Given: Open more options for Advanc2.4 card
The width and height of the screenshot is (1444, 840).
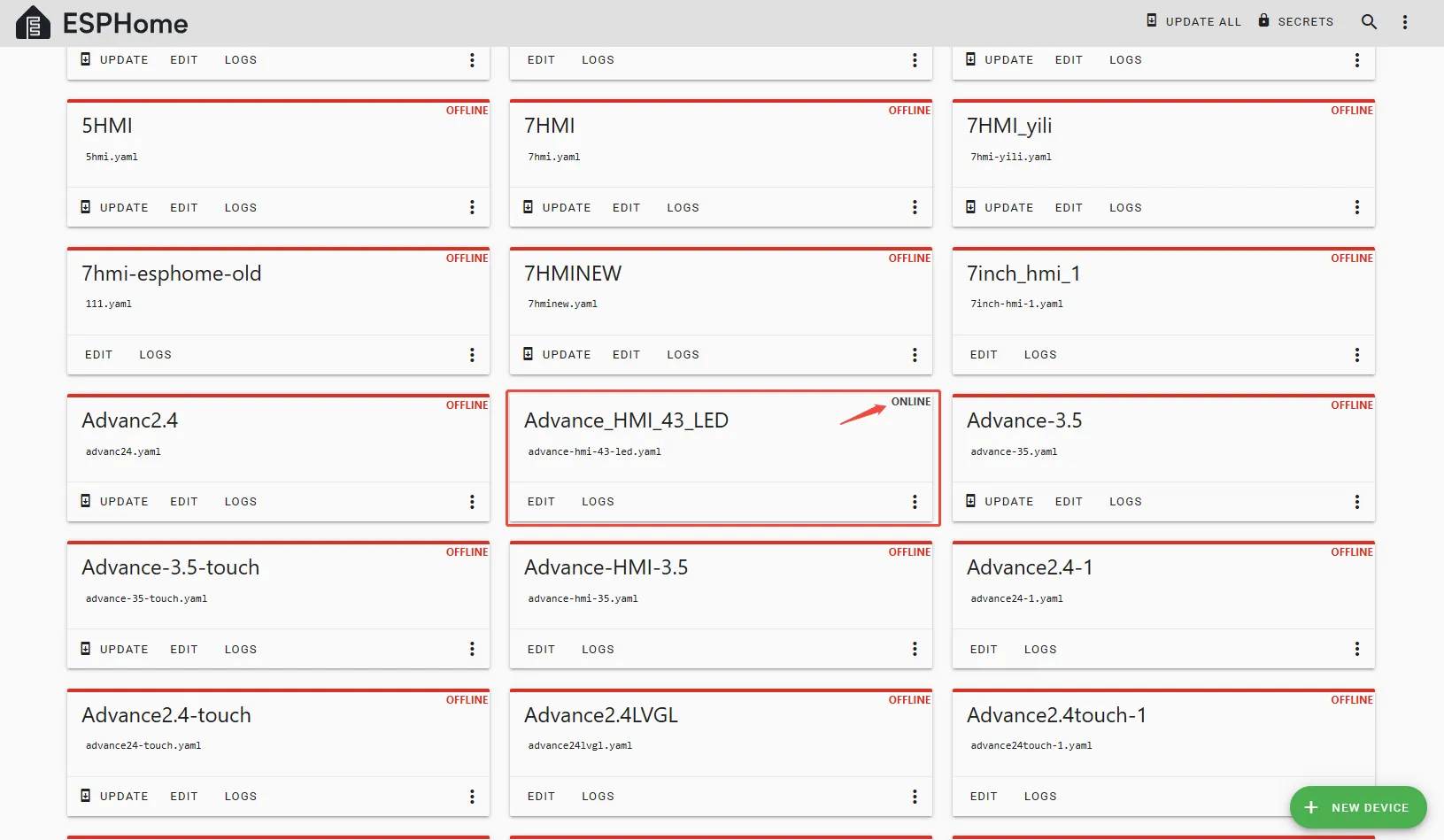Looking at the screenshot, I should 472,502.
